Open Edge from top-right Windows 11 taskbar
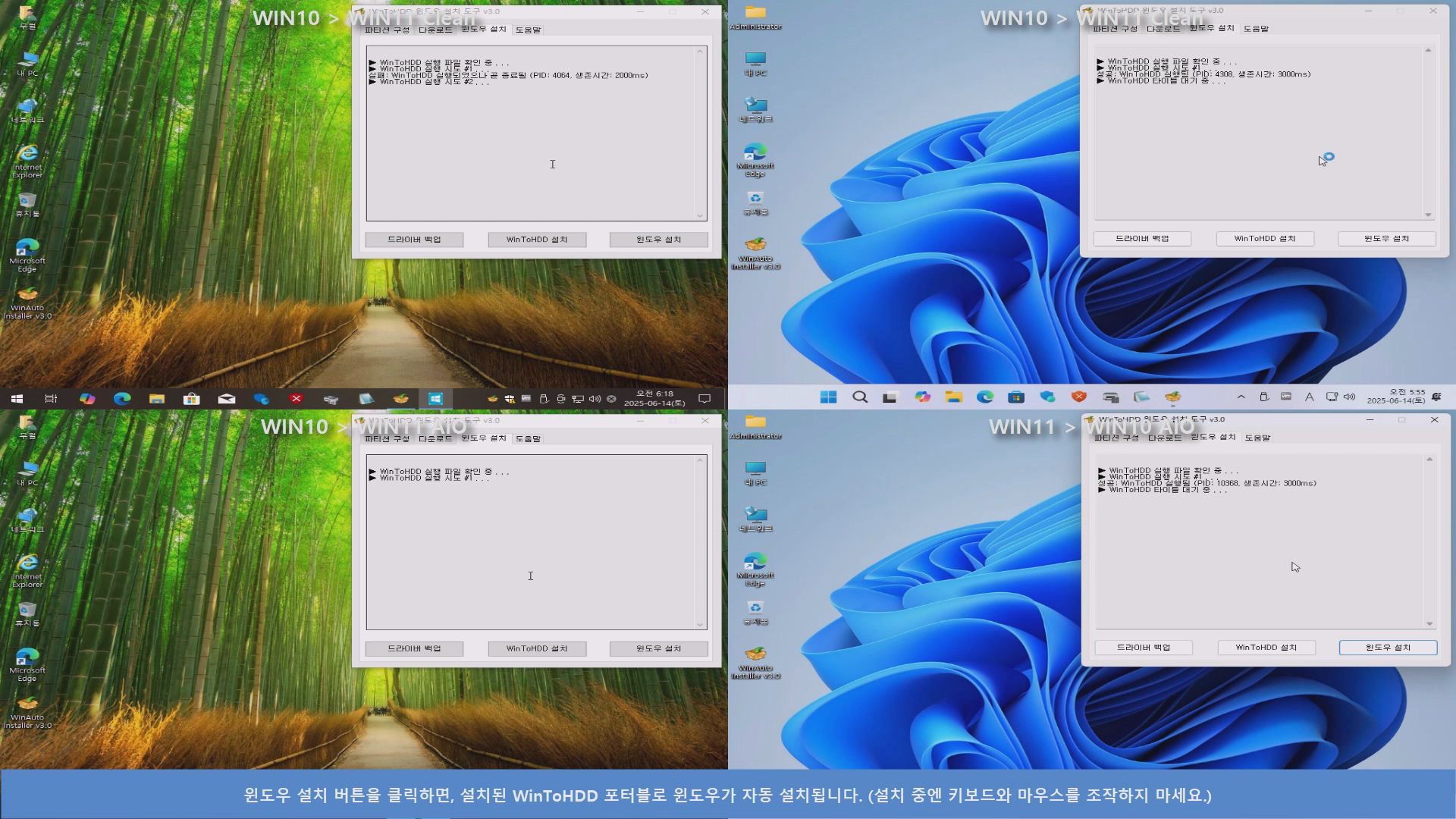The height and width of the screenshot is (819, 1456). pos(985,397)
